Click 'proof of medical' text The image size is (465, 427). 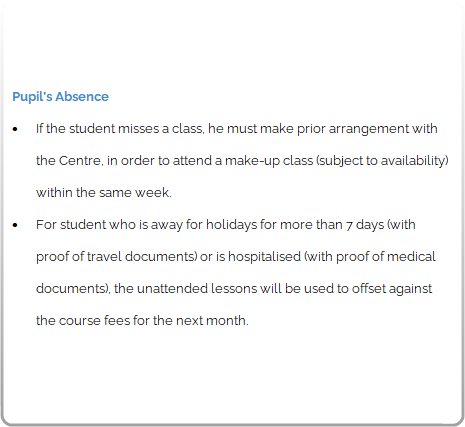coord(386,257)
